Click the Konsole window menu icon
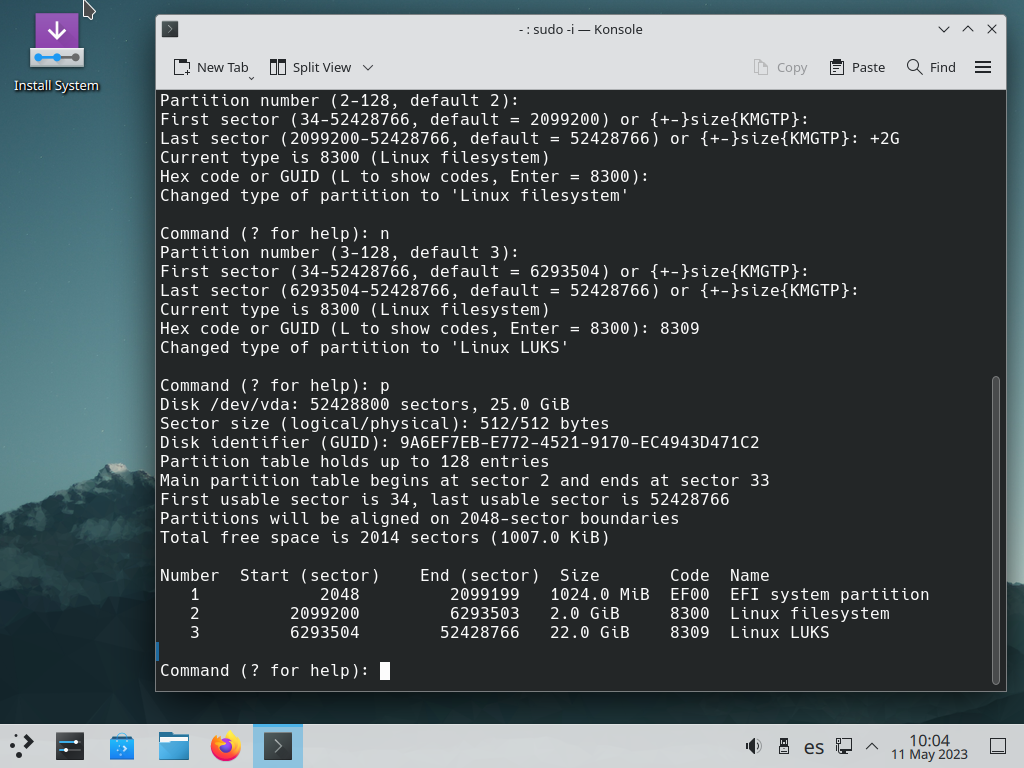1024x768 pixels. (x=170, y=29)
